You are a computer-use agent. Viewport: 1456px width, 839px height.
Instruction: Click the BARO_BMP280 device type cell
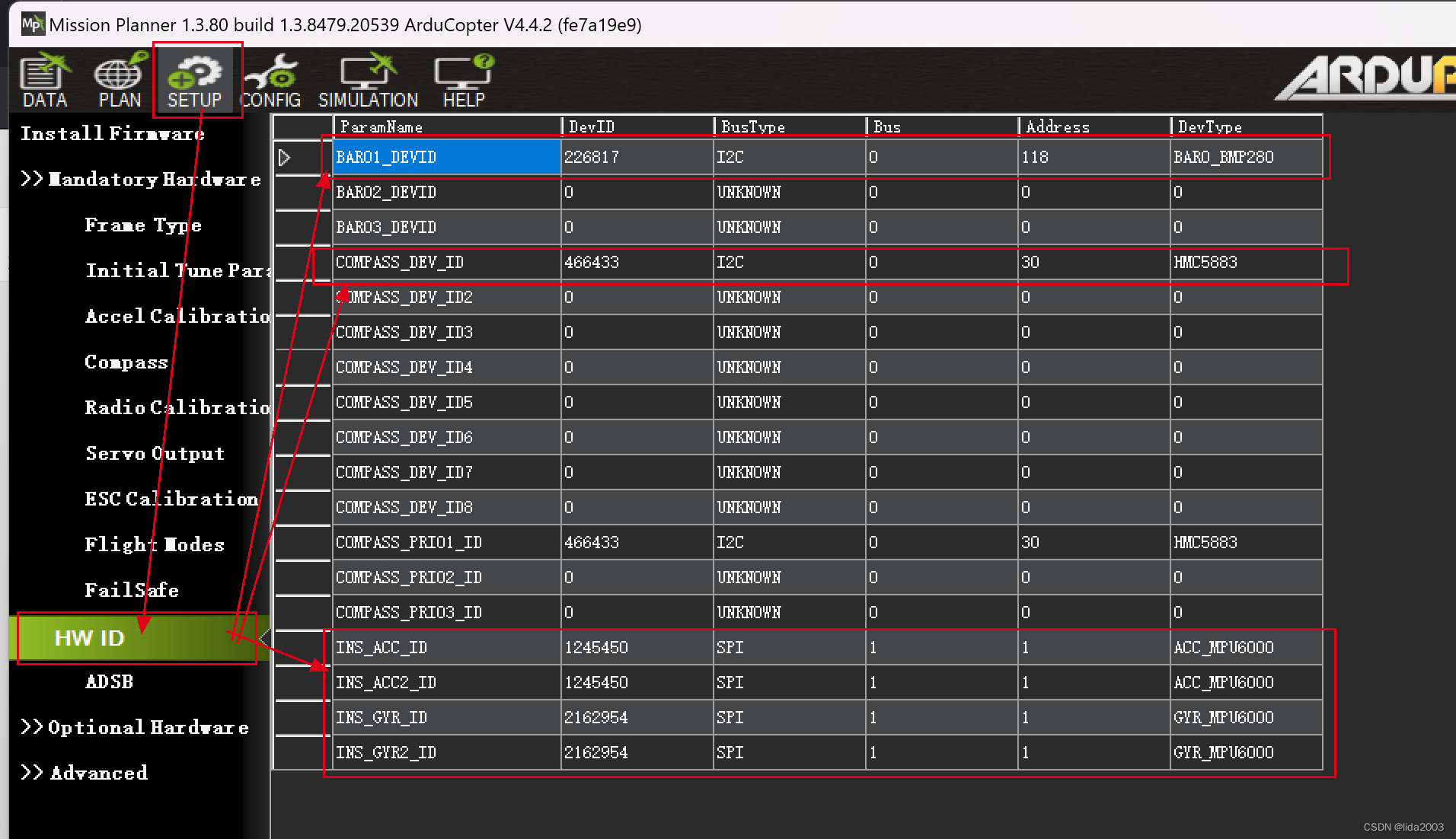click(x=1247, y=158)
